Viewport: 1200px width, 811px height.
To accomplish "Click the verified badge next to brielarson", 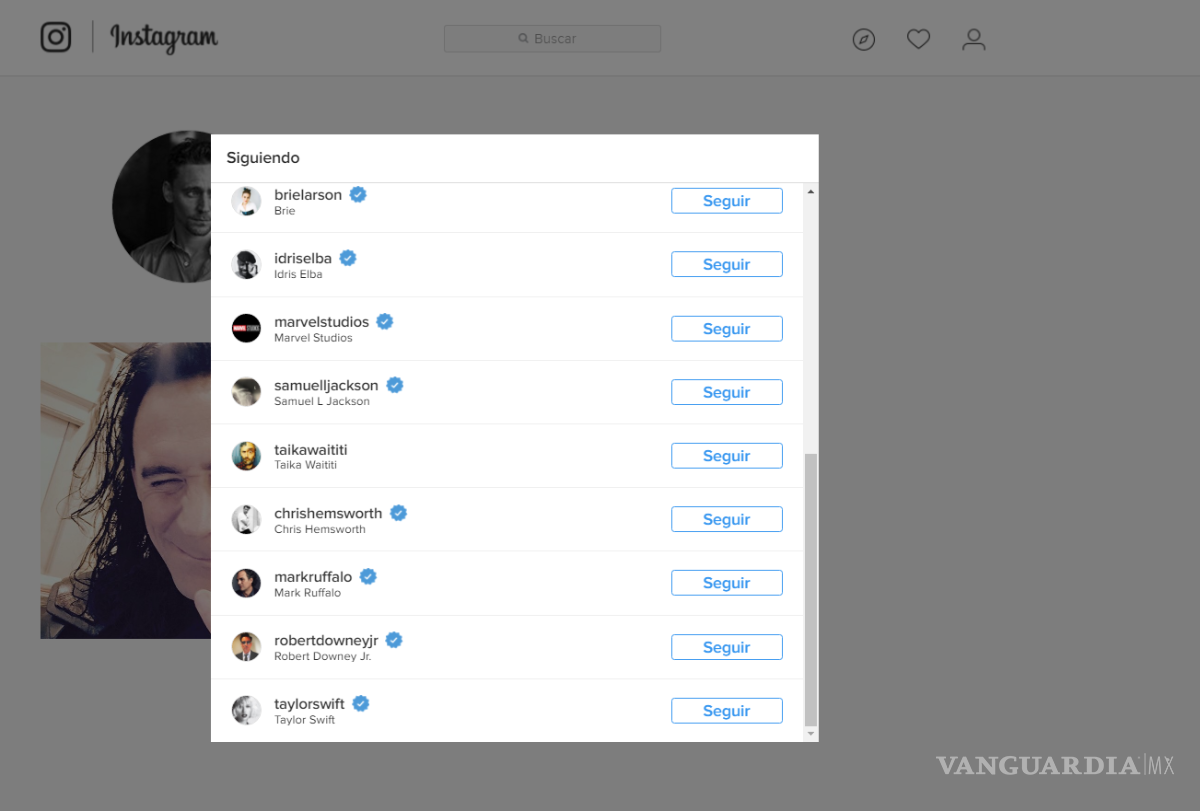I will click(358, 194).
